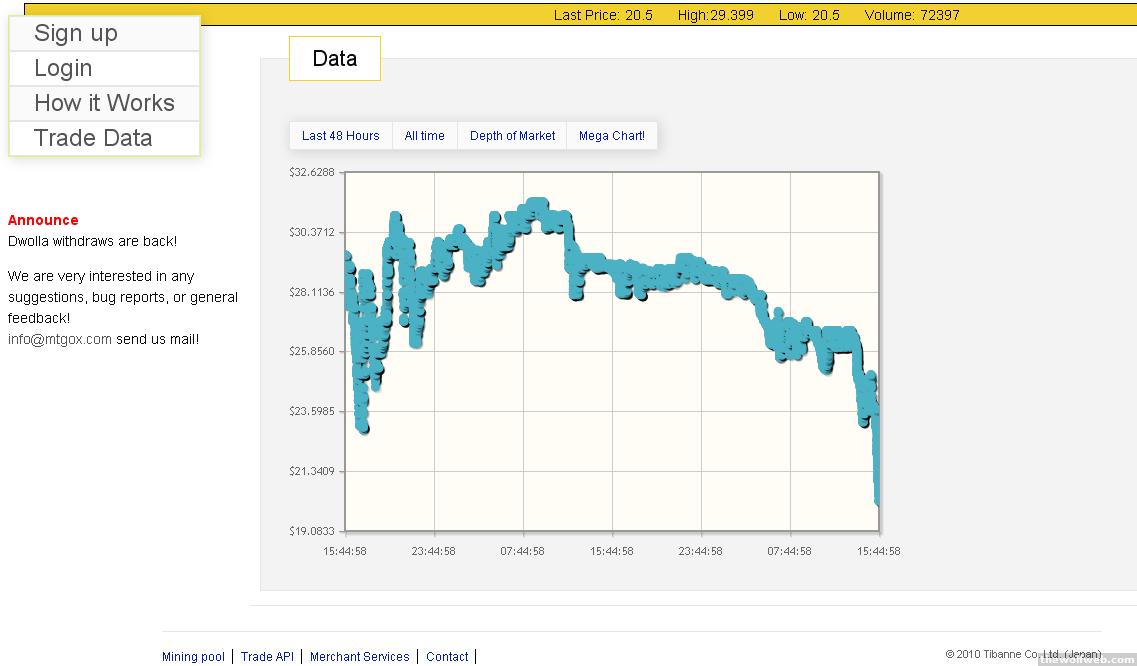Go to Merchant Services in the footer
This screenshot has height=666, width=1137.
click(x=359, y=657)
